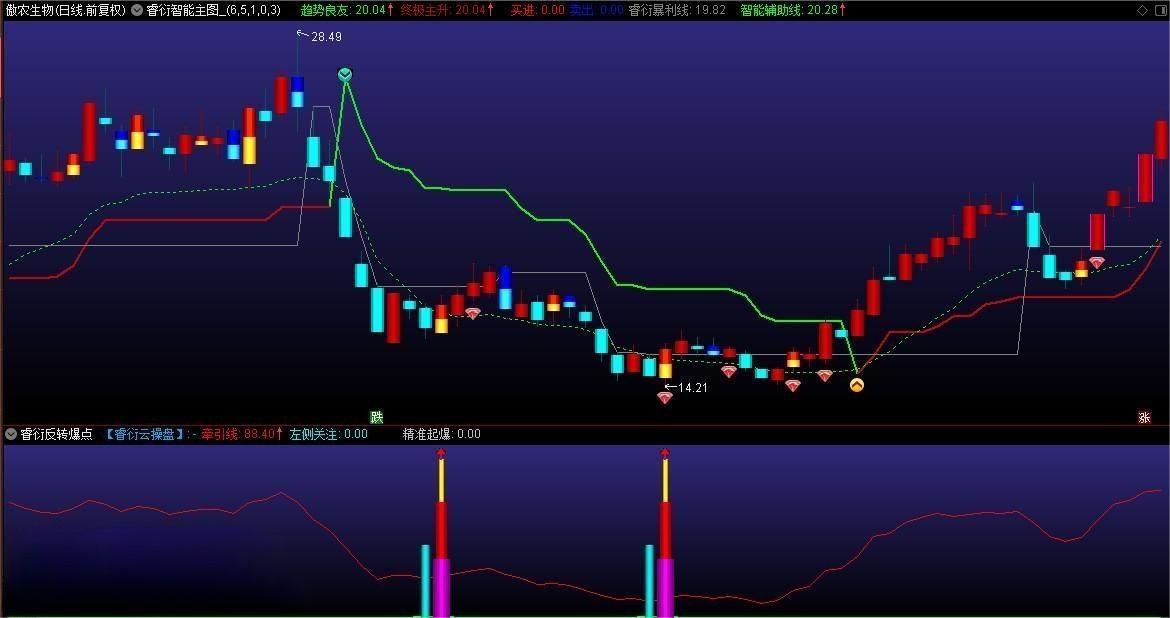
Task: Select the green down-chevron marker at the peak
Action: tap(345, 75)
